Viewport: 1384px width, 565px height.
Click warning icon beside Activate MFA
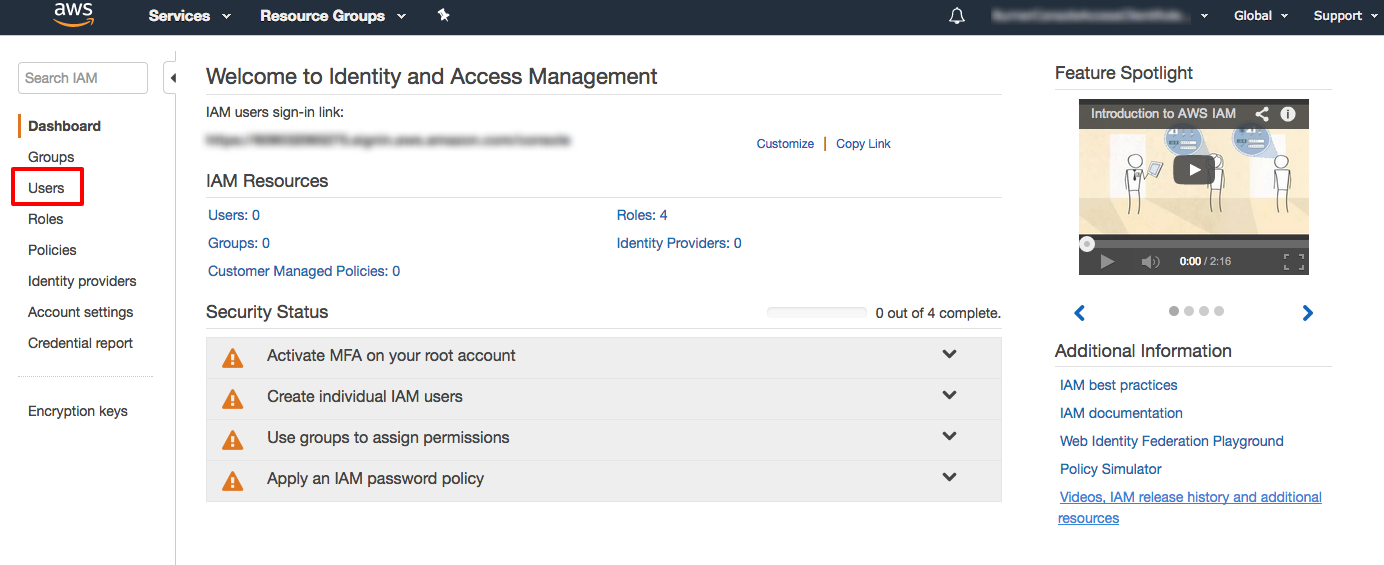click(x=232, y=357)
